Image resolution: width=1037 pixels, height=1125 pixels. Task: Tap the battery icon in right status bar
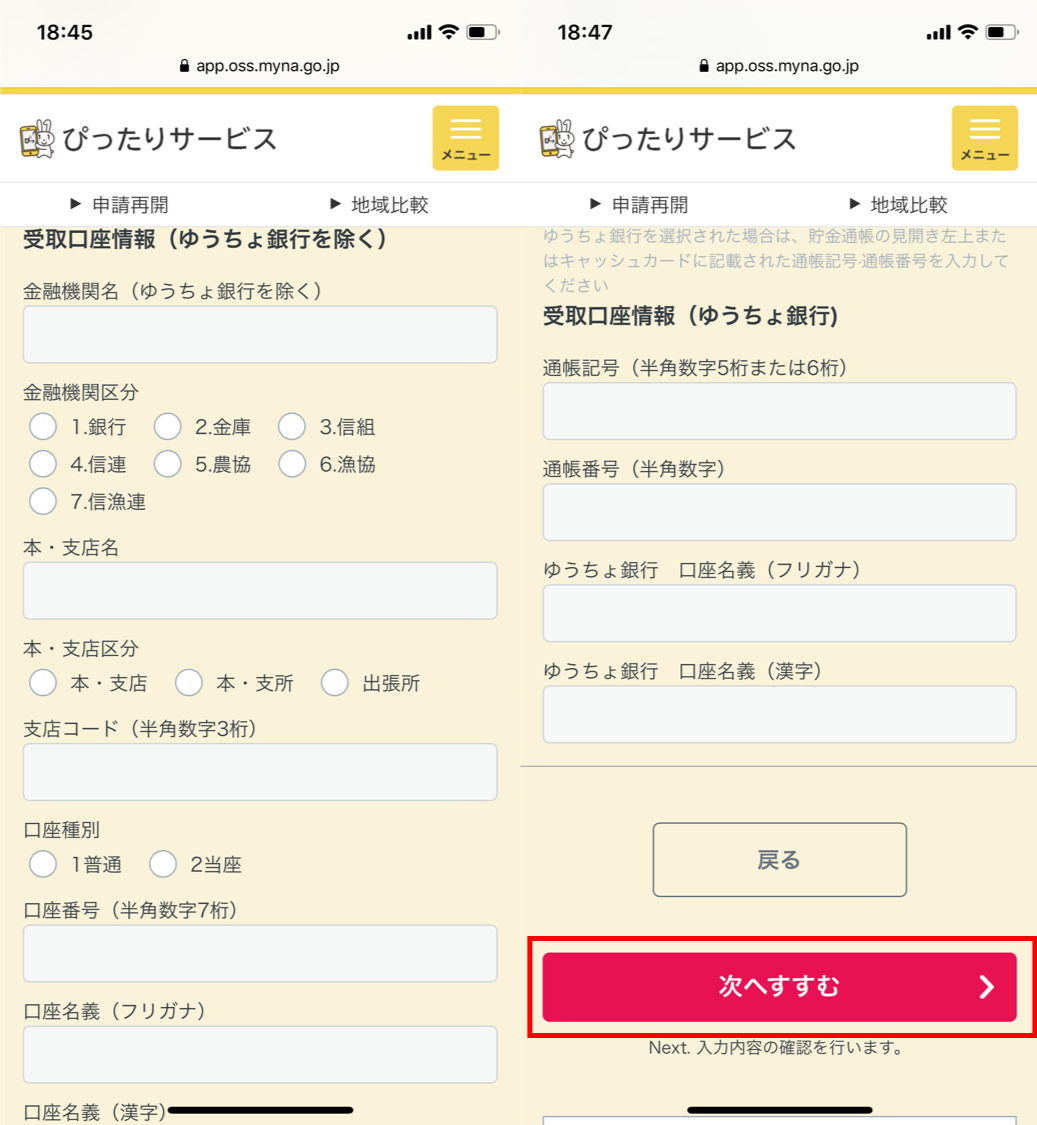(x=1002, y=32)
